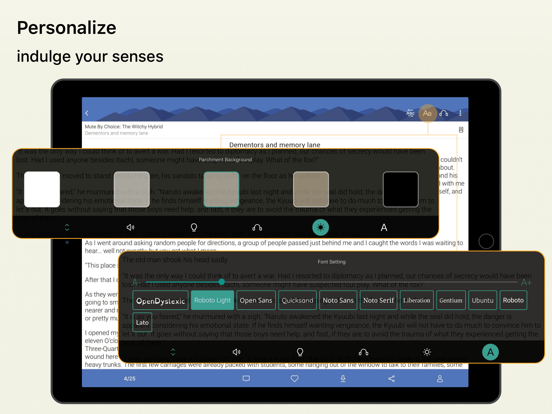Click the font size slider handle
552x414 pixels.
[x=221, y=282]
